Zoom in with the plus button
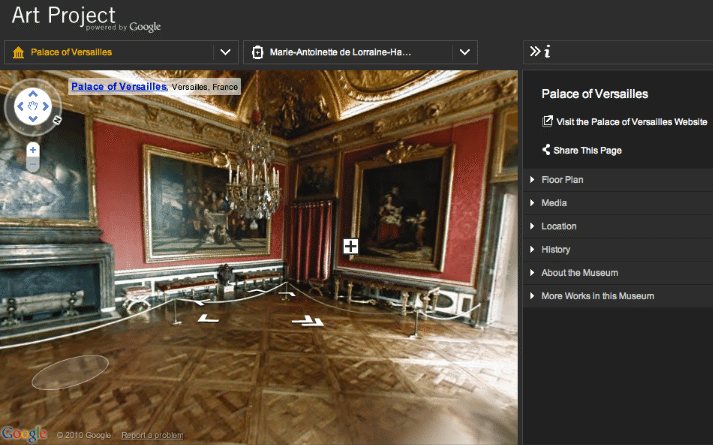713x445 pixels. (33, 150)
